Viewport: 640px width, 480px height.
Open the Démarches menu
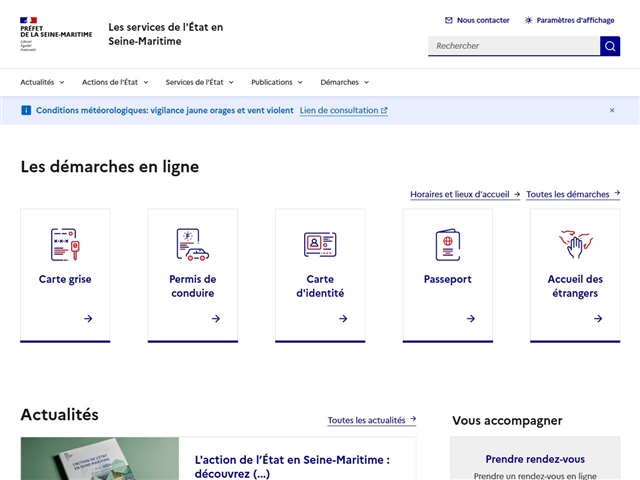tap(344, 82)
